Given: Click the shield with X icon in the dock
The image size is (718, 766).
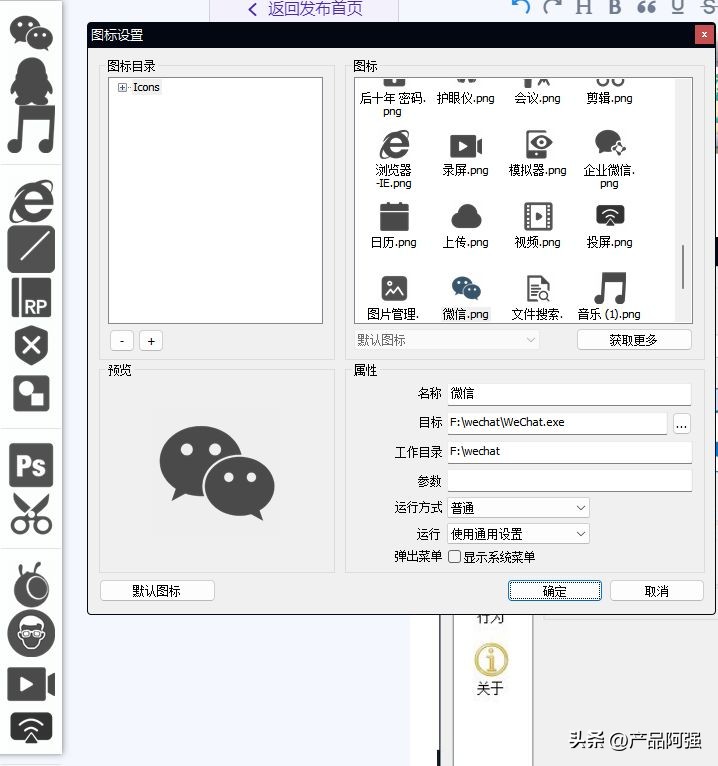Looking at the screenshot, I should click(x=31, y=345).
